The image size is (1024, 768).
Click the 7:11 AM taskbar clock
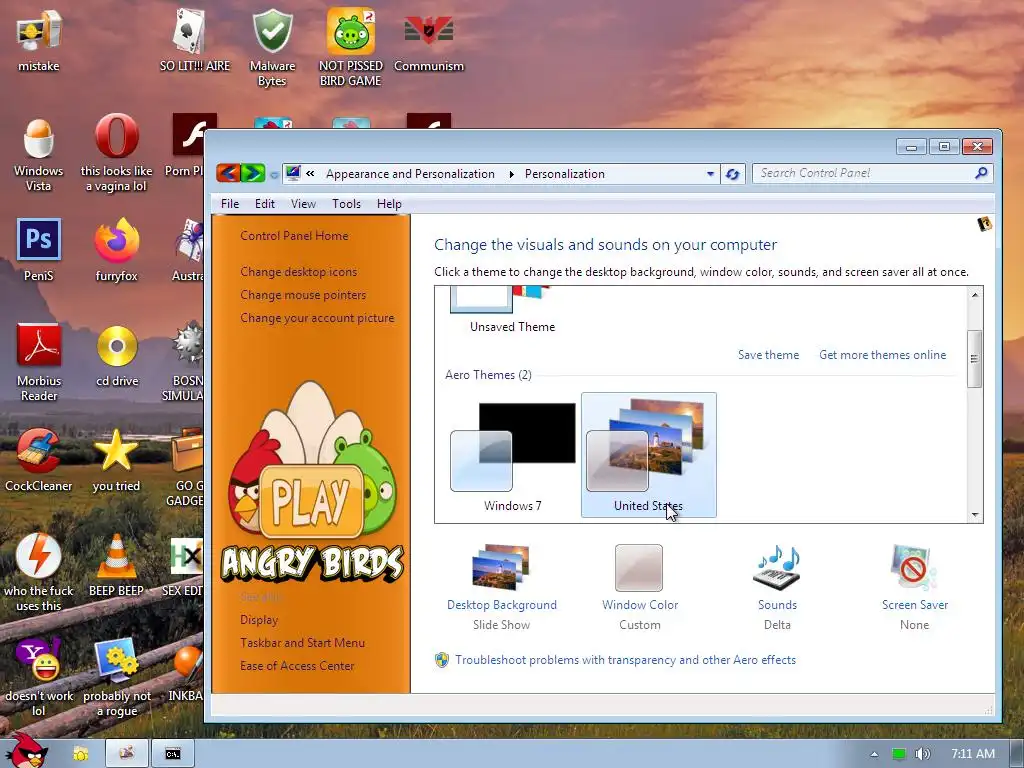[972, 754]
